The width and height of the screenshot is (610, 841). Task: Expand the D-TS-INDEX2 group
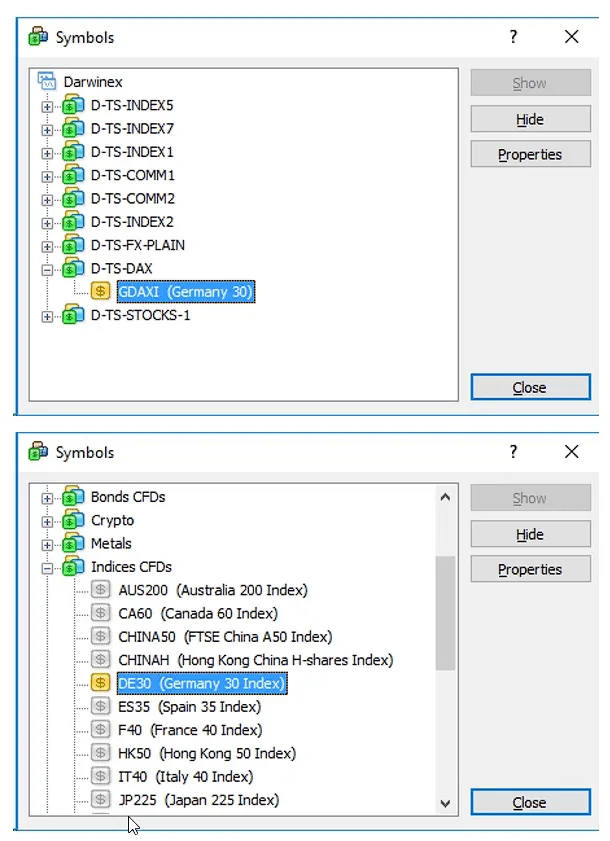(x=47, y=223)
